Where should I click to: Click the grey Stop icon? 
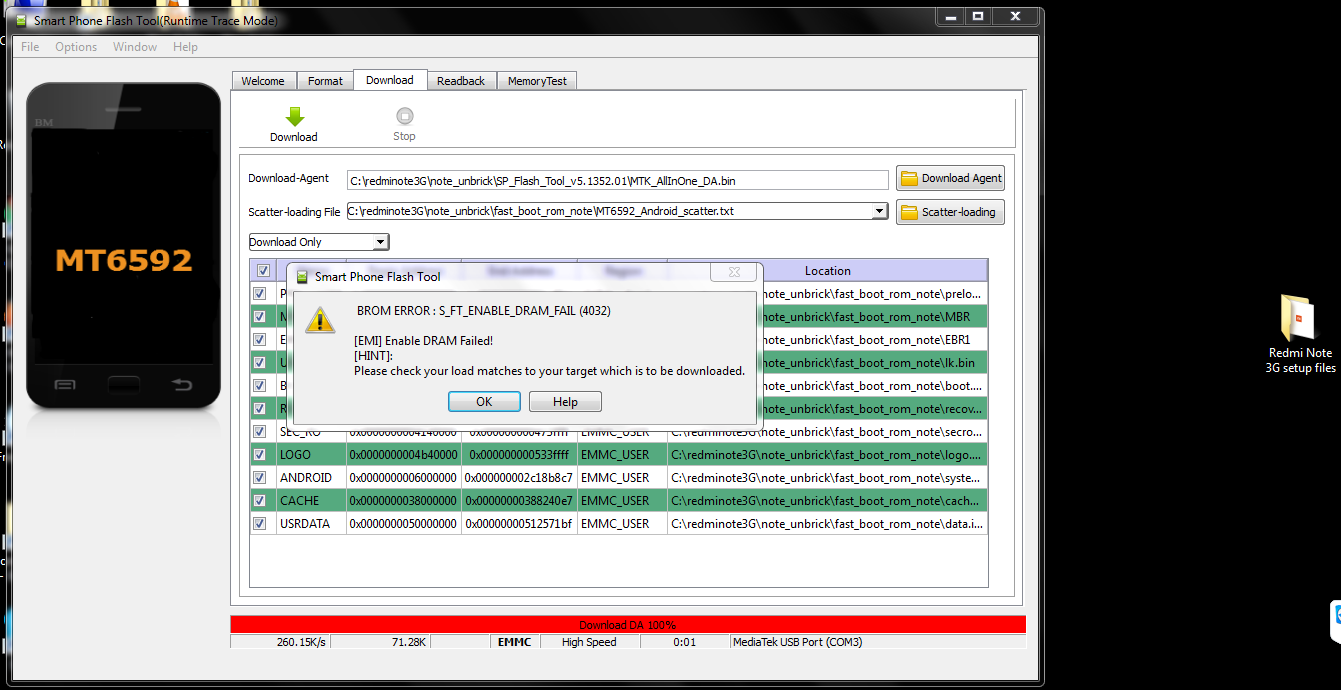tap(404, 117)
